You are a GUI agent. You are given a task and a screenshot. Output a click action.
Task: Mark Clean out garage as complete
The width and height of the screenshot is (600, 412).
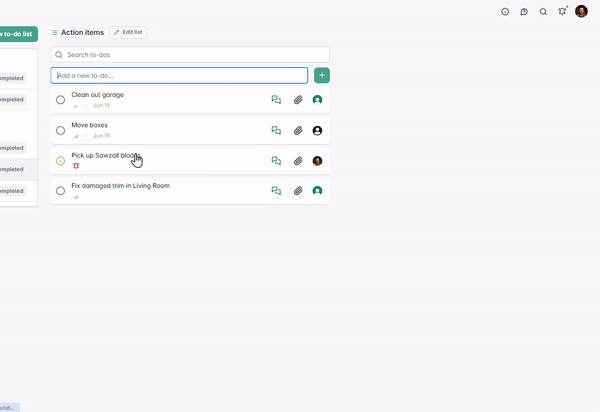[61, 100]
